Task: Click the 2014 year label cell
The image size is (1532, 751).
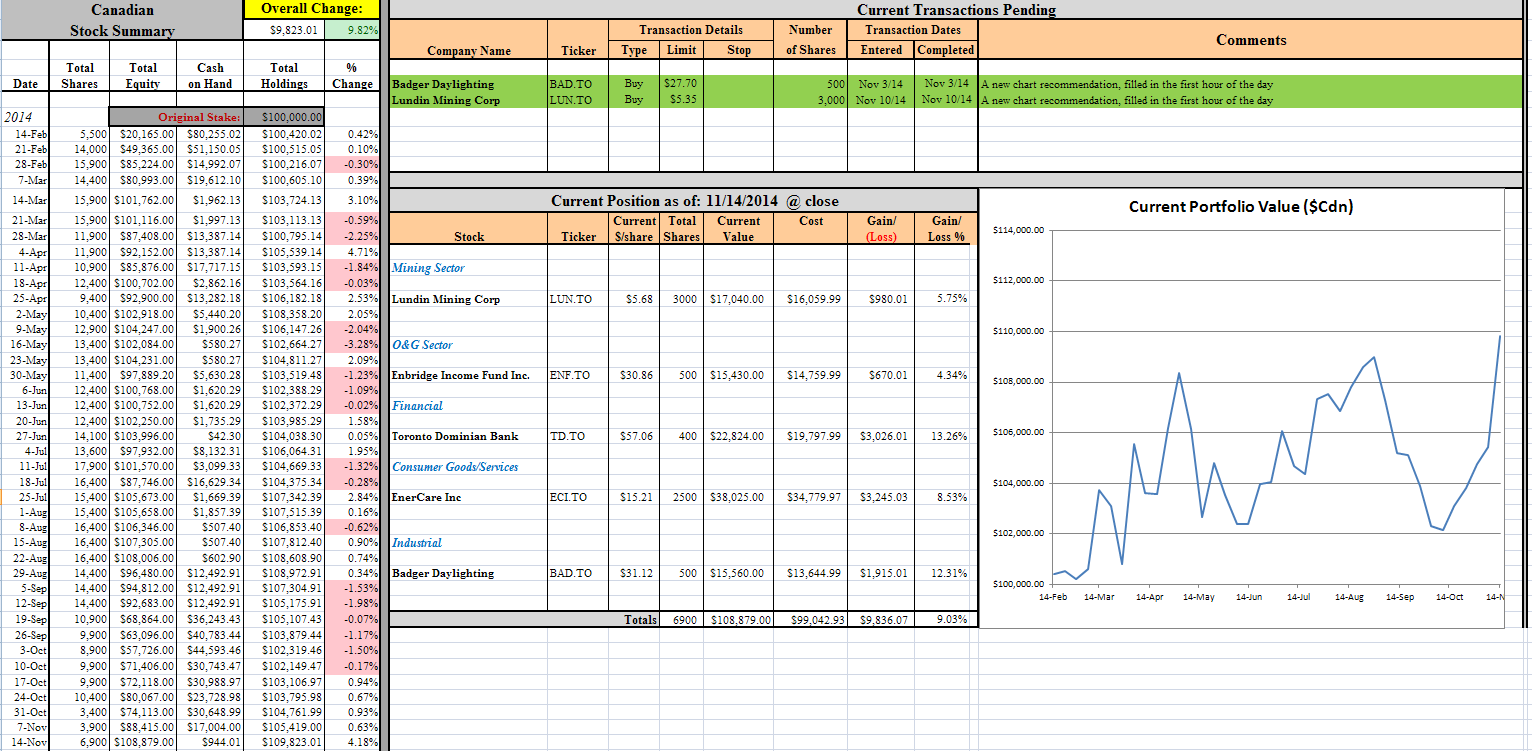Action: tap(19, 117)
